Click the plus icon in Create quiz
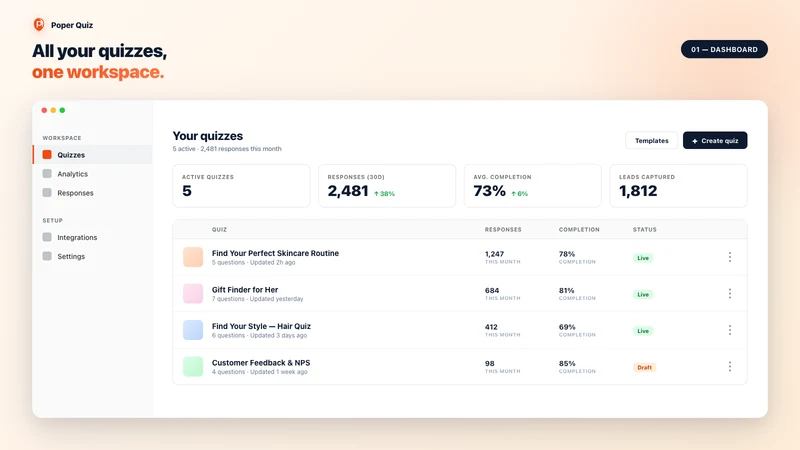The width and height of the screenshot is (800, 450). tap(694, 141)
